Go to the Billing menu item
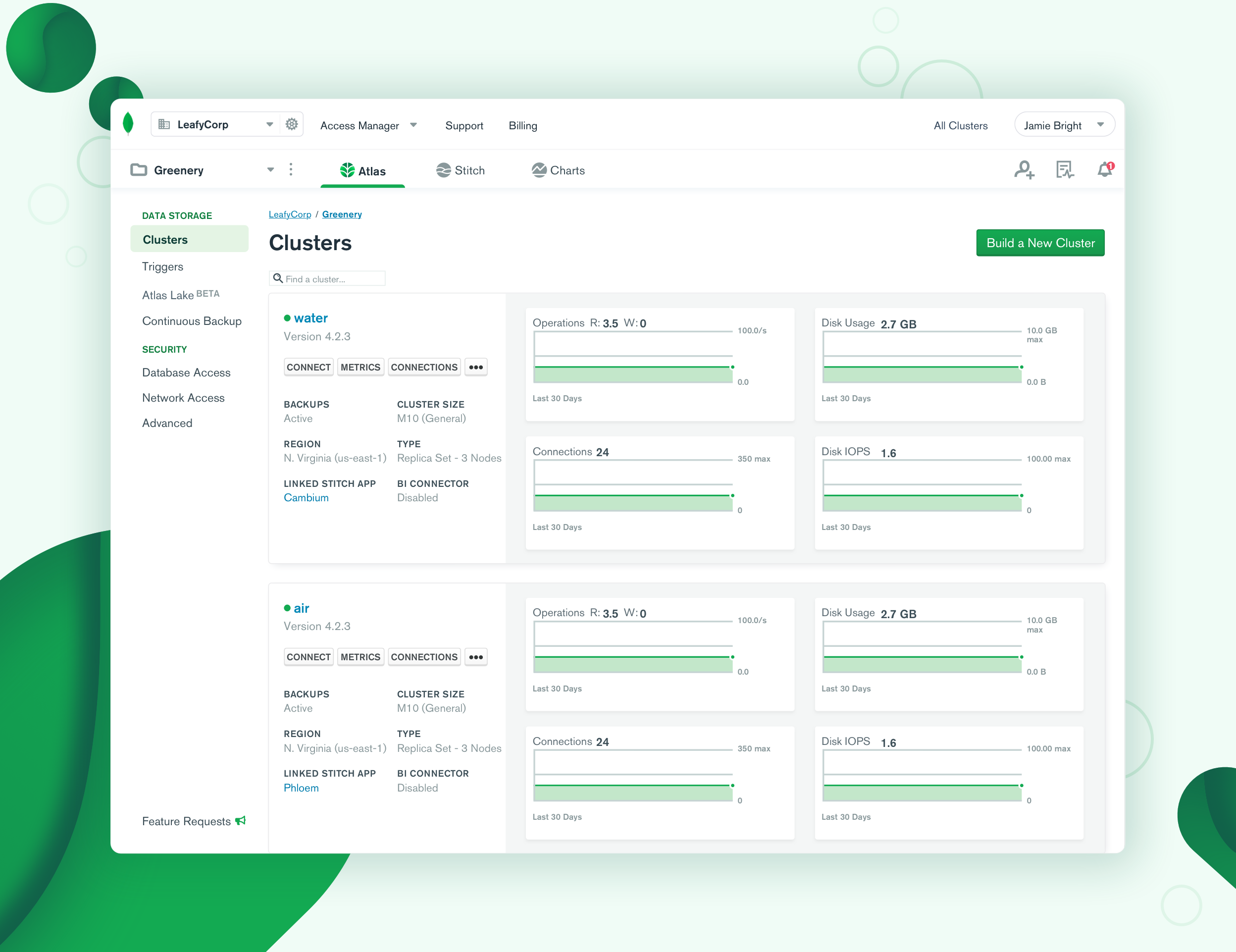Viewport: 1236px width, 952px height. tap(522, 125)
